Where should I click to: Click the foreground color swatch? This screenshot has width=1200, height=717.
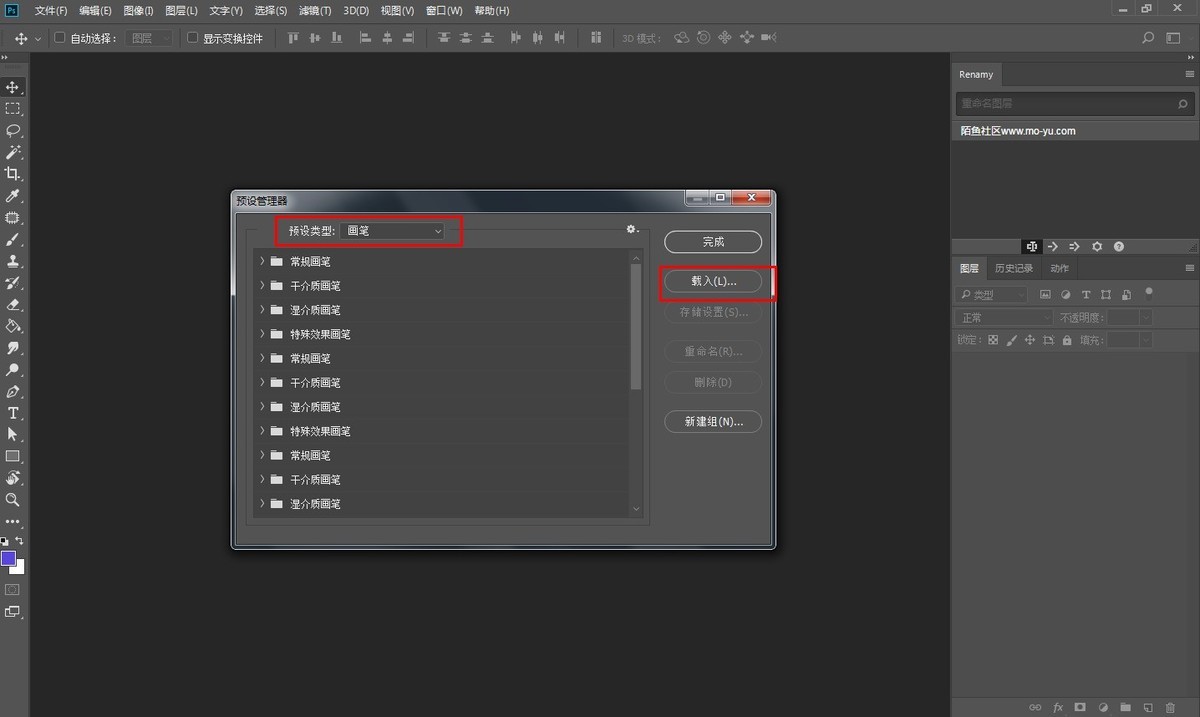(x=8, y=558)
